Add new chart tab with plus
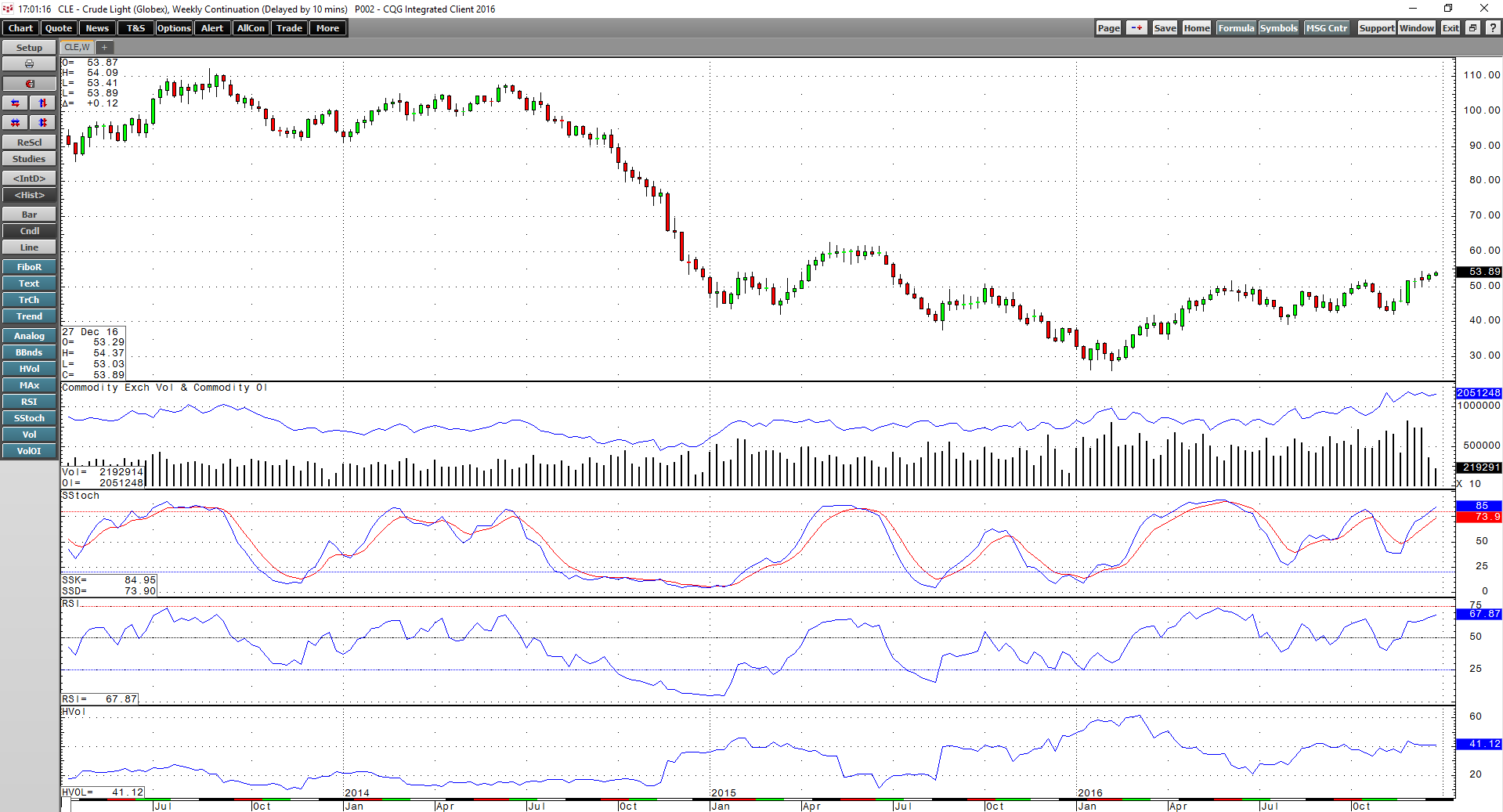Image resolution: width=1503 pixels, height=812 pixels. pyautogui.click(x=104, y=48)
